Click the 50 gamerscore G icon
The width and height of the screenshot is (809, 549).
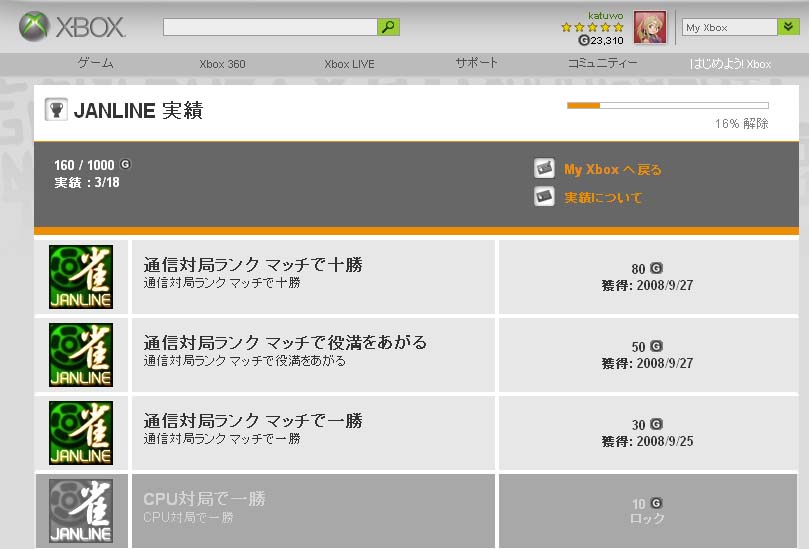pyautogui.click(x=656, y=346)
